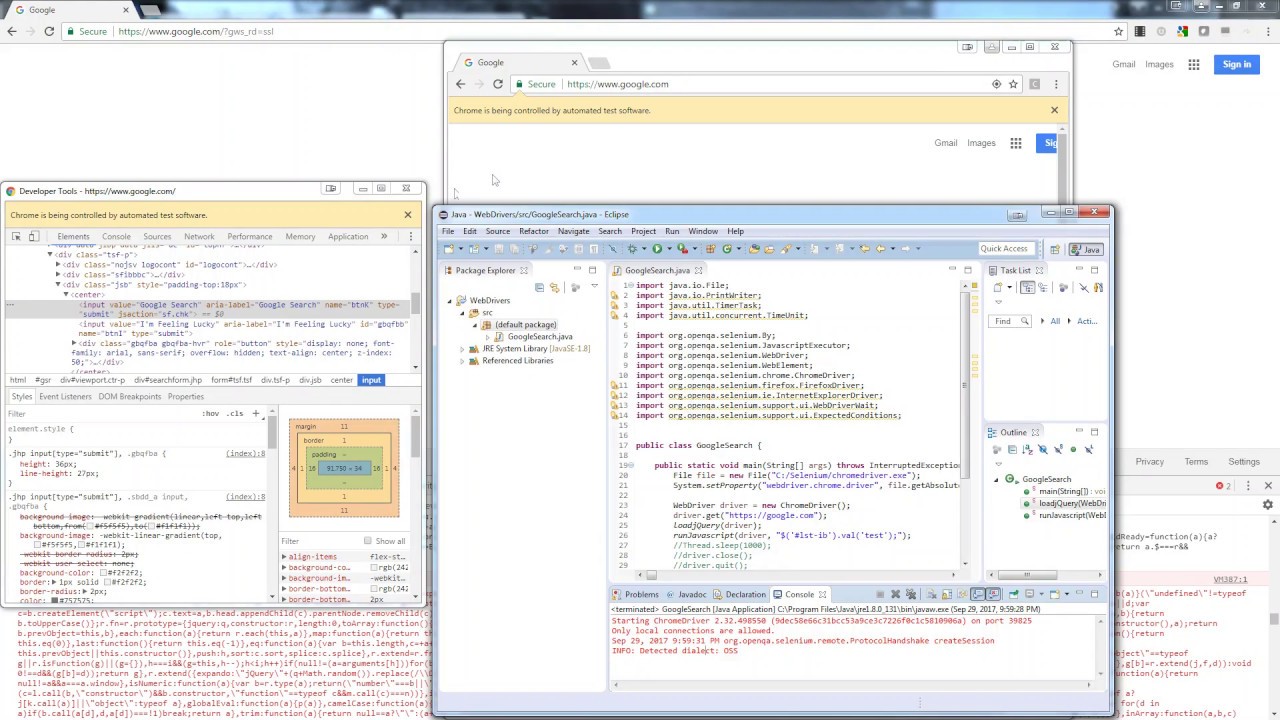Collapse the WebDrivers project node

[450, 301]
